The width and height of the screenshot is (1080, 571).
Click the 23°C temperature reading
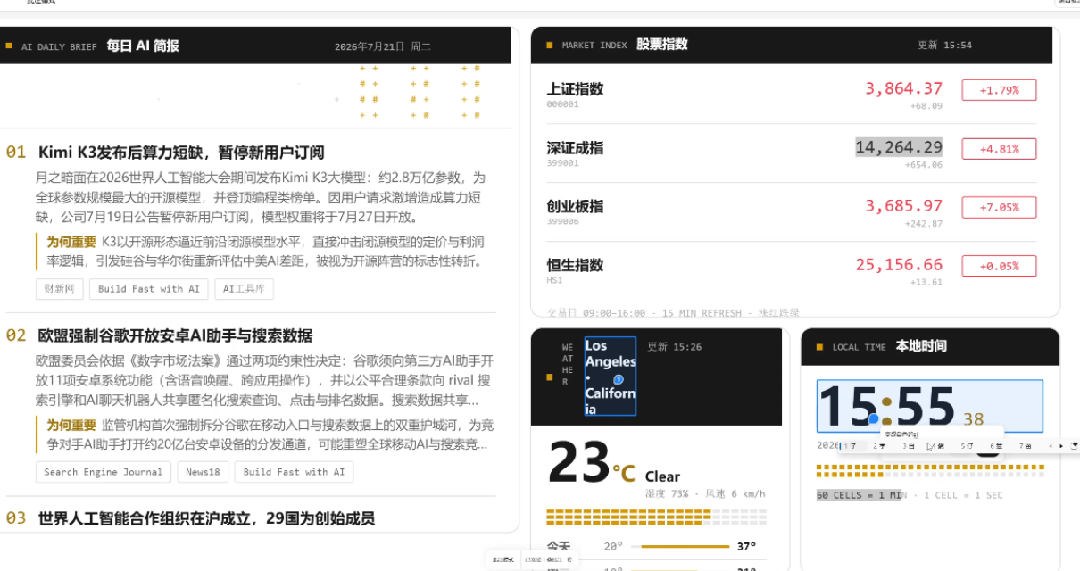(x=592, y=463)
